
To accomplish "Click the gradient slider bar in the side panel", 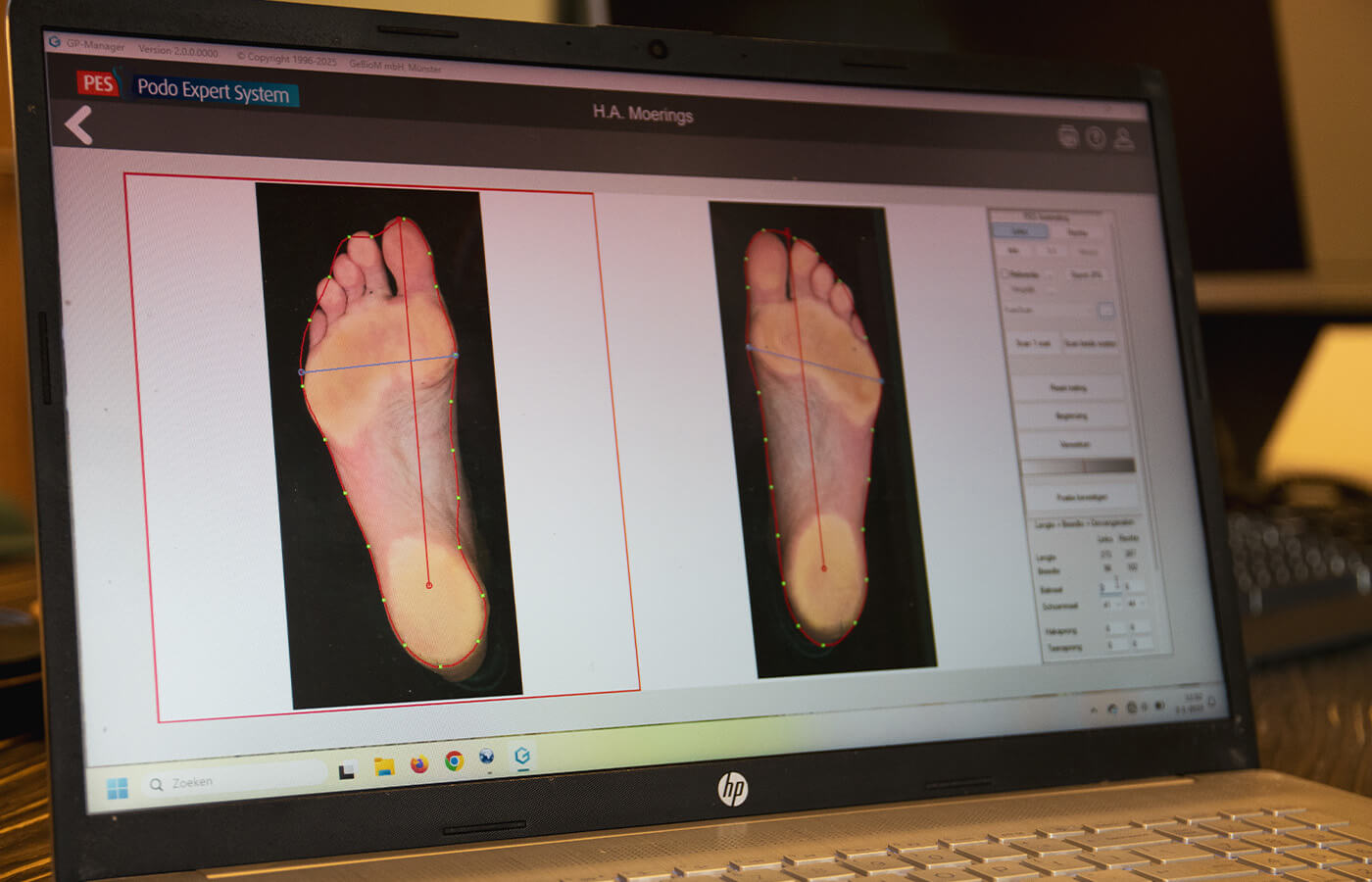I will (x=1078, y=466).
